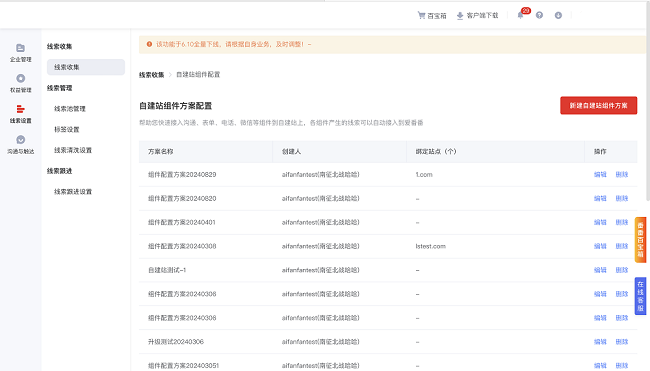Open 沟通与触达 in the left icon rail
This screenshot has height=371, width=650.
tap(20, 145)
